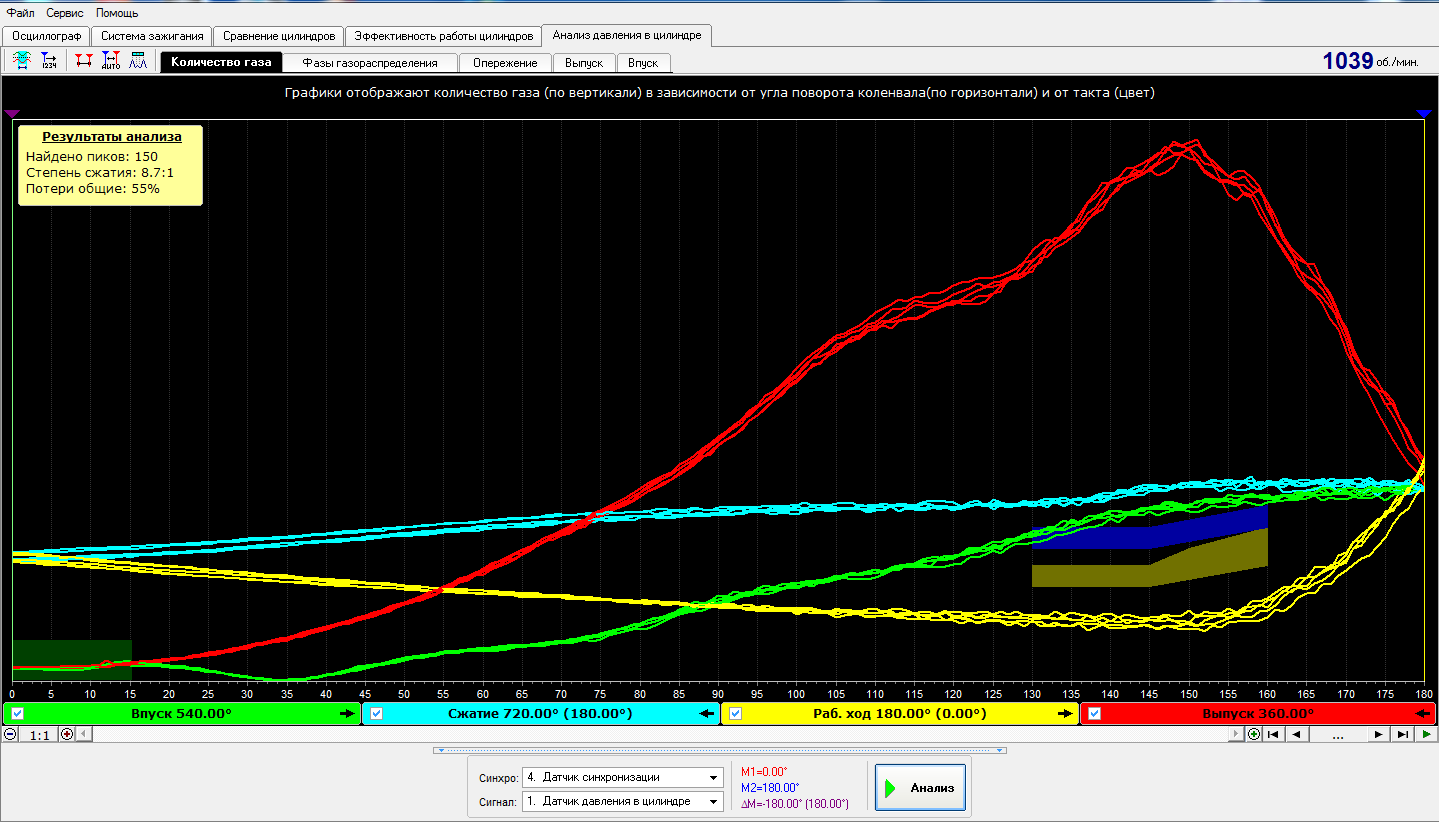Click the horizontal scrollbar left arrow

tap(84, 734)
